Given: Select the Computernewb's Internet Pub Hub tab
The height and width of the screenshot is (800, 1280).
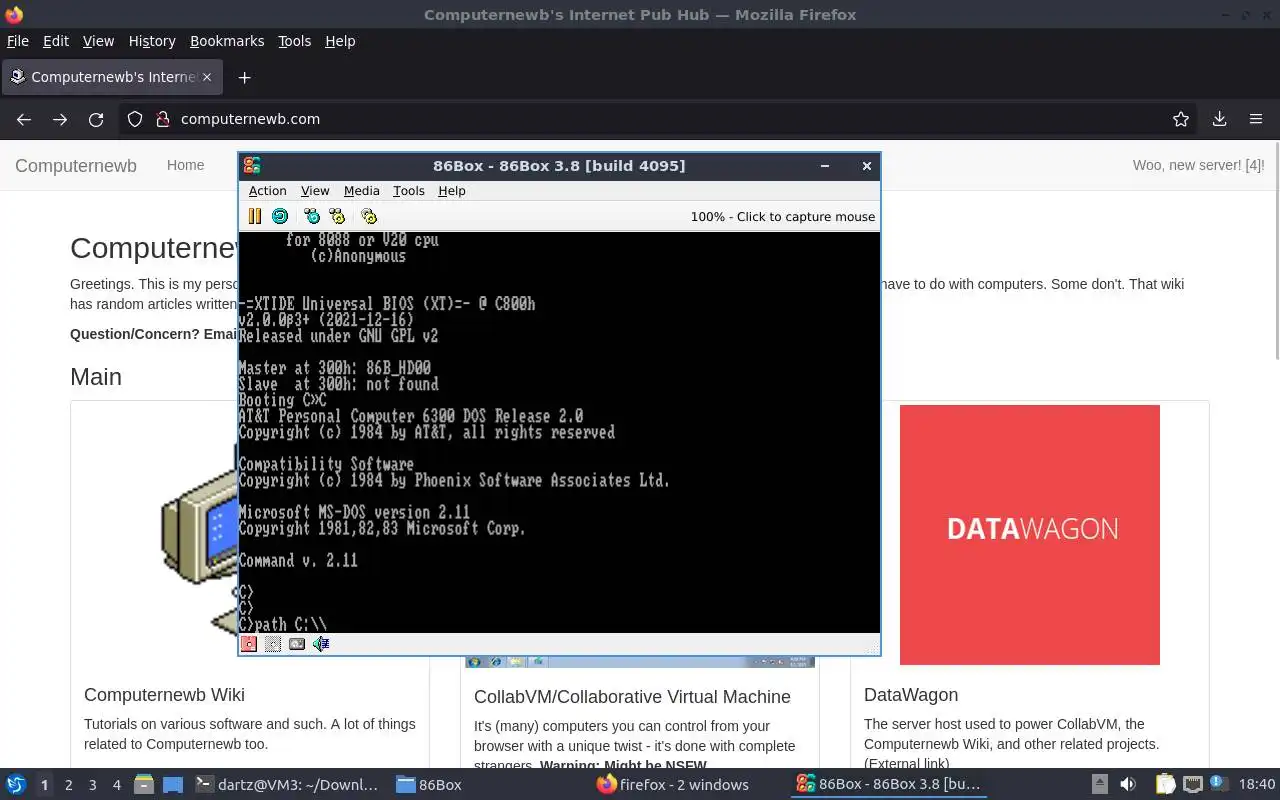Looking at the screenshot, I should (x=112, y=77).
